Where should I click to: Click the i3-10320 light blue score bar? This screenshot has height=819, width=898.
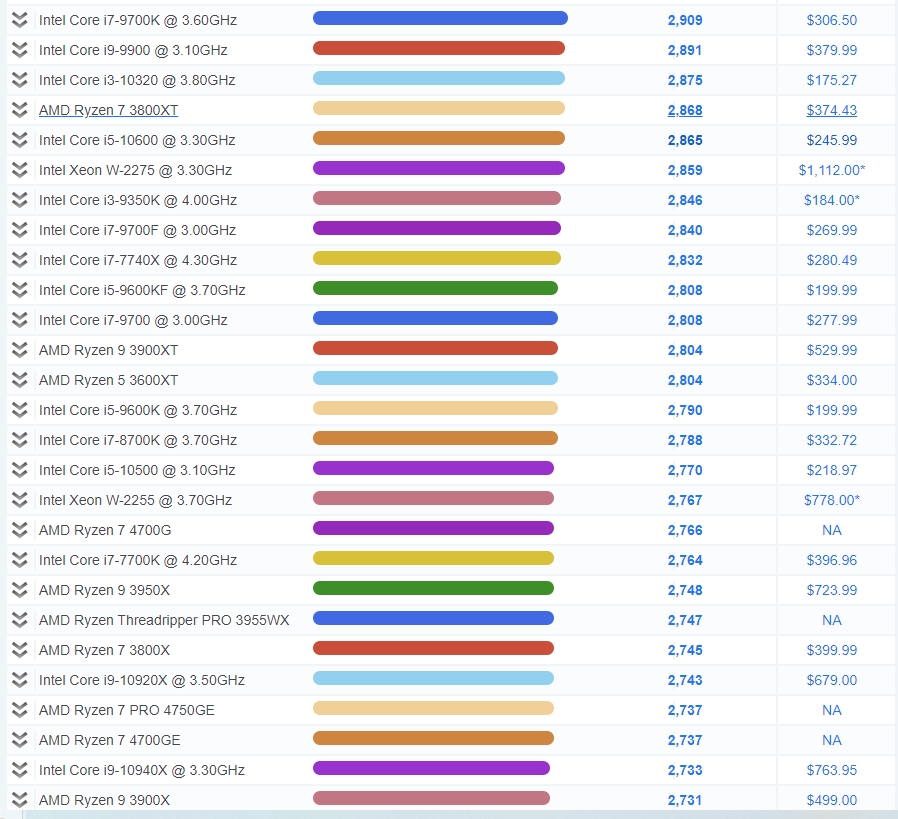(x=439, y=78)
